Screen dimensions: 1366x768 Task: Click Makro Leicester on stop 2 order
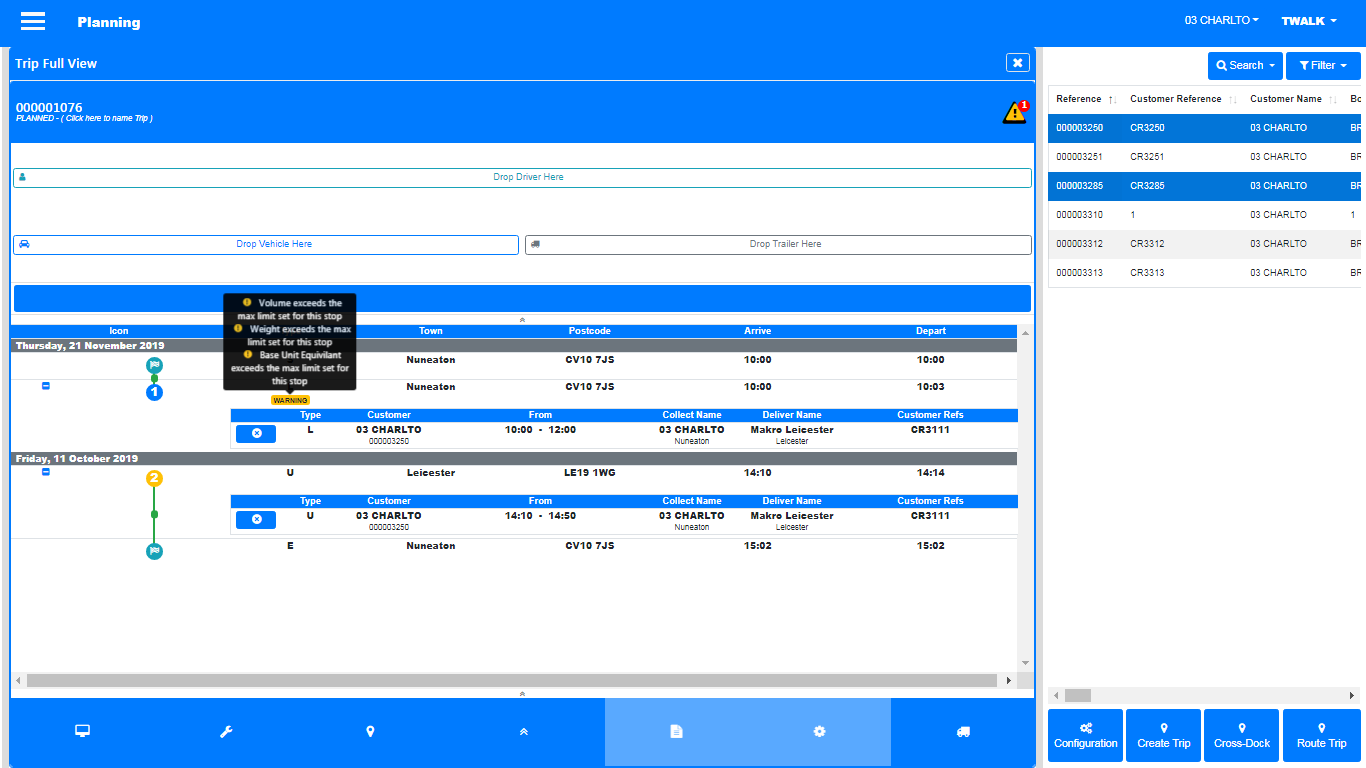[792, 516]
